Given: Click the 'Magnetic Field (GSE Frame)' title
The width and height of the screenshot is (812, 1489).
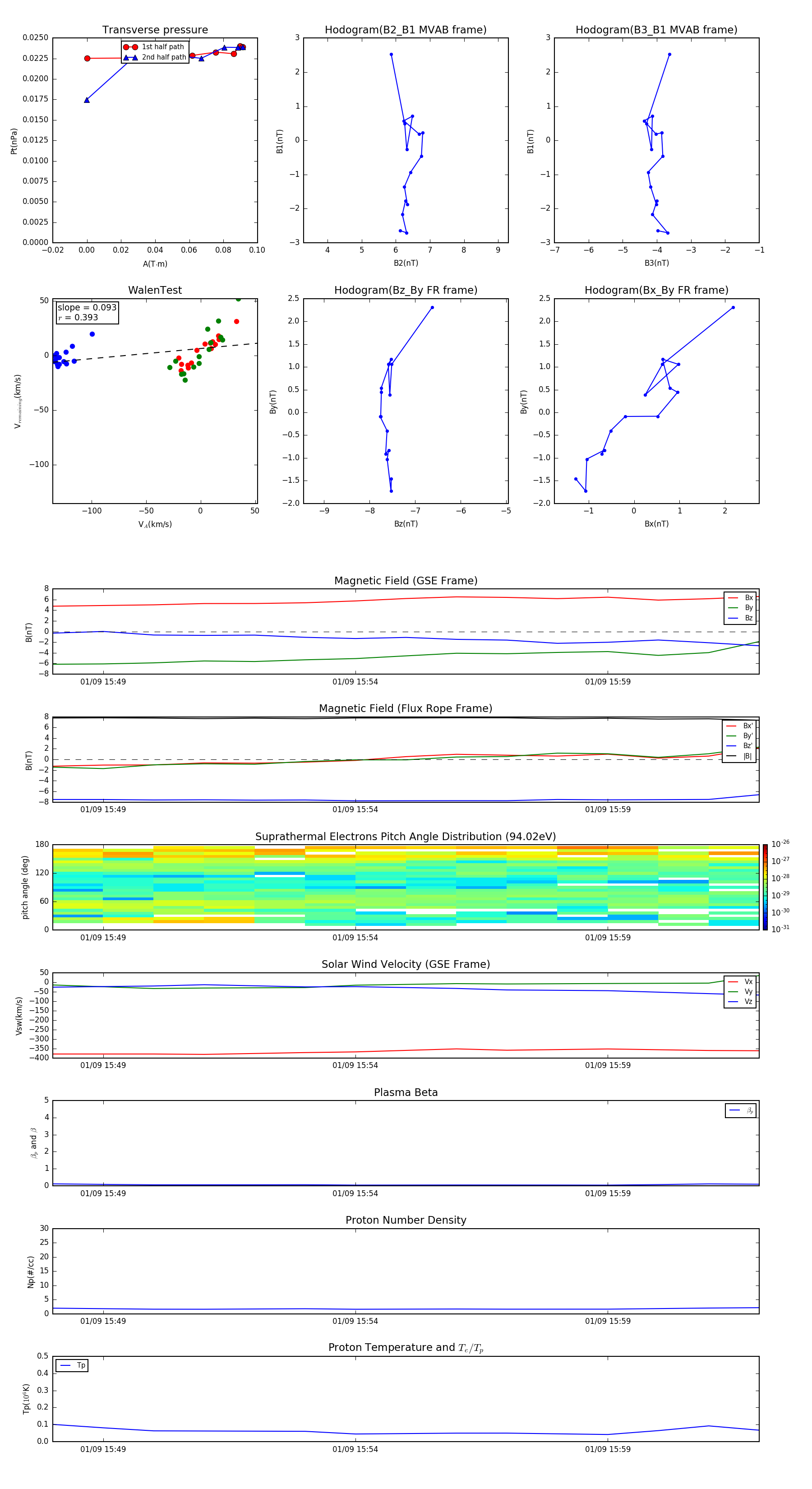Looking at the screenshot, I should tap(406, 581).
